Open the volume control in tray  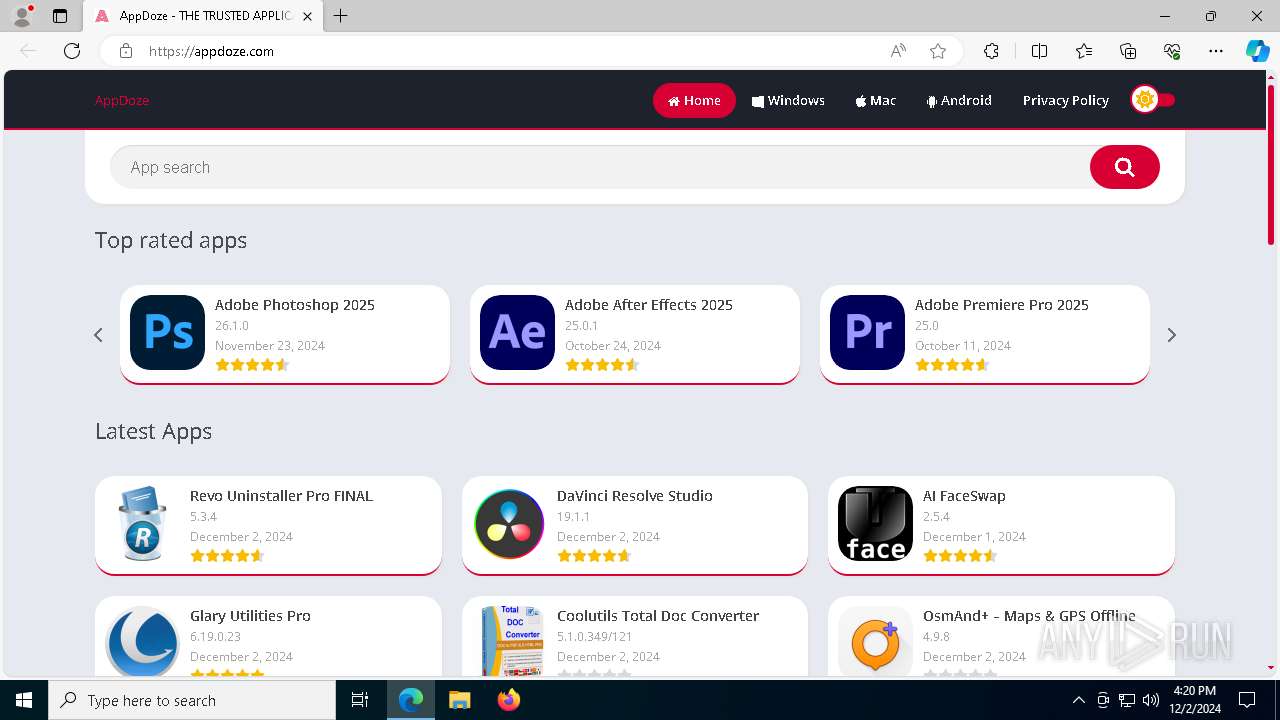coord(1151,700)
